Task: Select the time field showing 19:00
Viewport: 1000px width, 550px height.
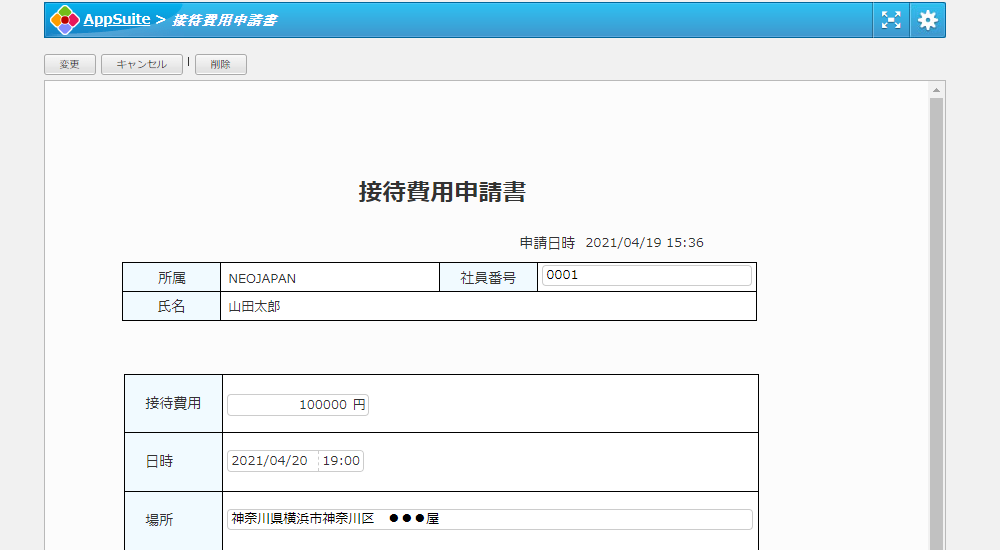Action: pyautogui.click(x=341, y=461)
